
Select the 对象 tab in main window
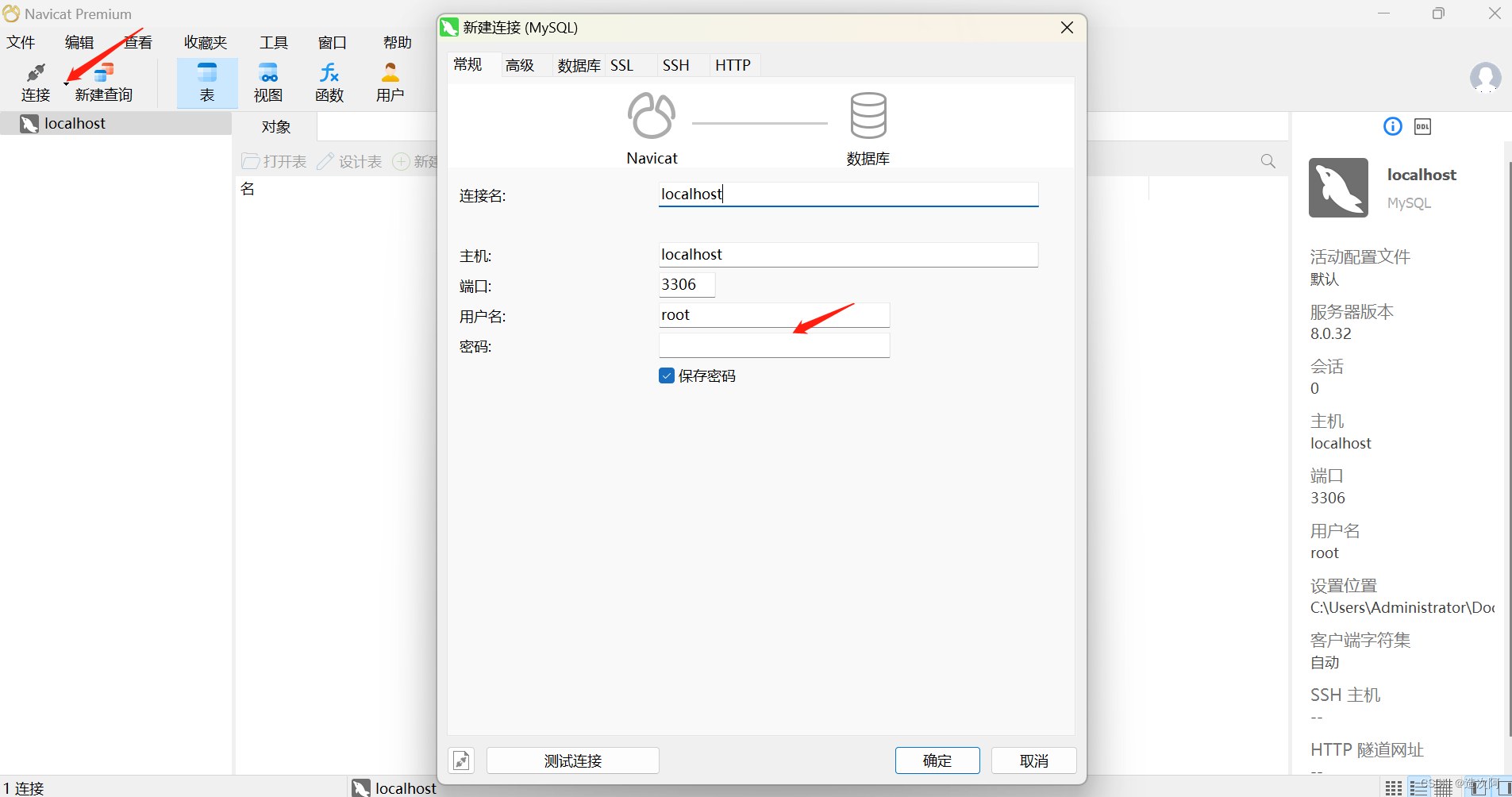pyautogui.click(x=276, y=126)
